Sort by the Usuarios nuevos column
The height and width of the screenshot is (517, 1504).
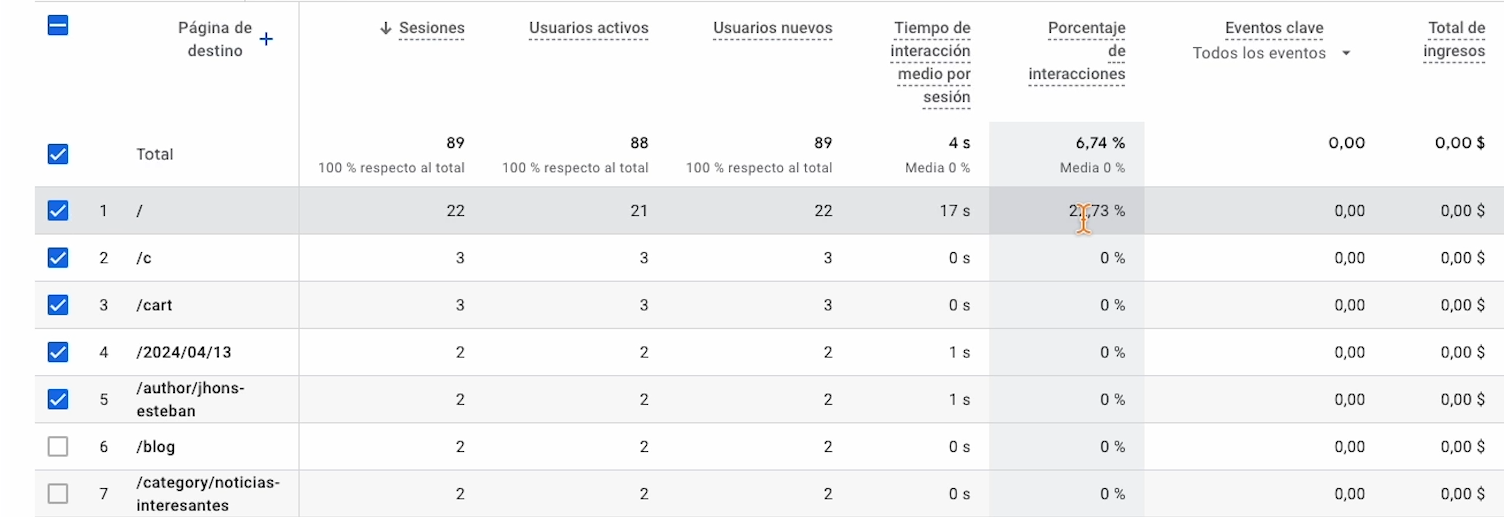(x=772, y=29)
